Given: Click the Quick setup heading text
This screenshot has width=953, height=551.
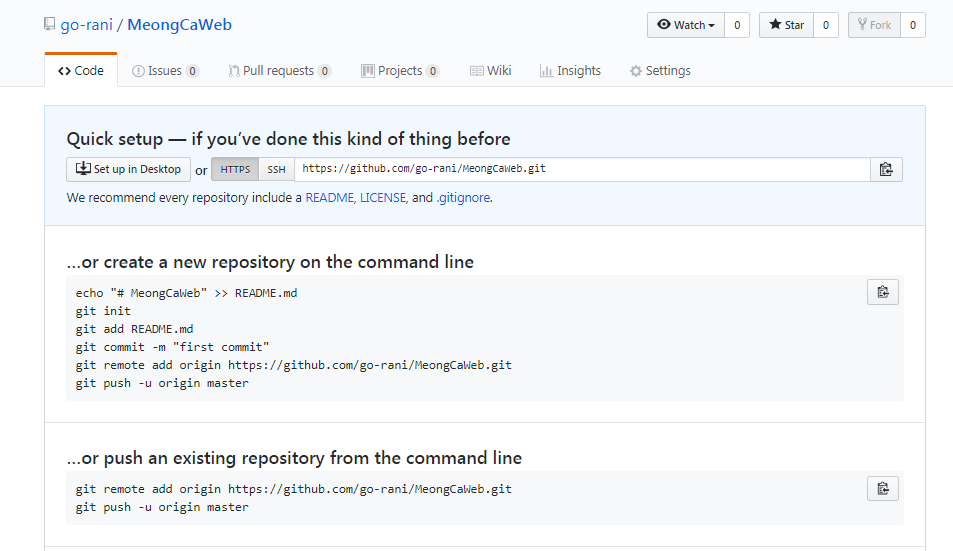Looking at the screenshot, I should pyautogui.click(x=288, y=139).
